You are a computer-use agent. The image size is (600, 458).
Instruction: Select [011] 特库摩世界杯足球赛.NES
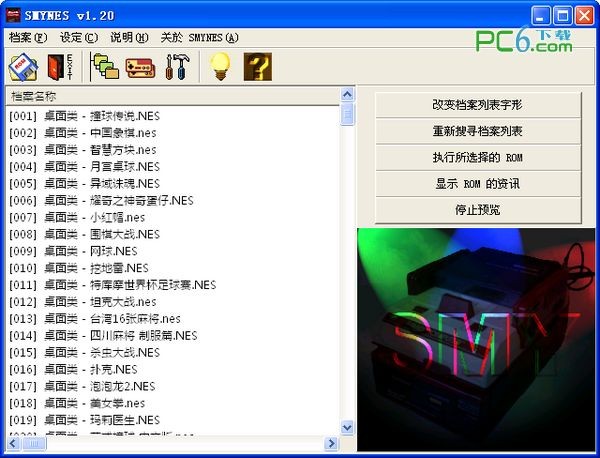112,285
